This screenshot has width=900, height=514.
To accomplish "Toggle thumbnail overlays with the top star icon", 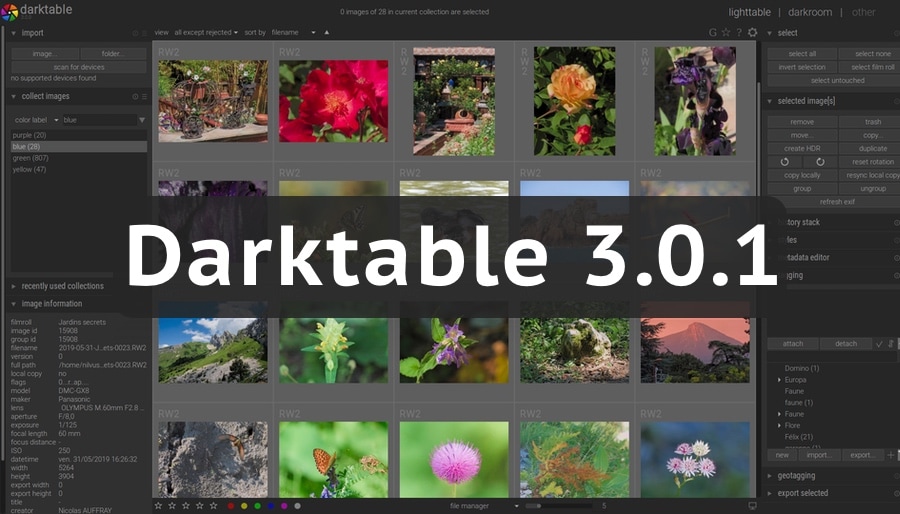I will point(726,33).
